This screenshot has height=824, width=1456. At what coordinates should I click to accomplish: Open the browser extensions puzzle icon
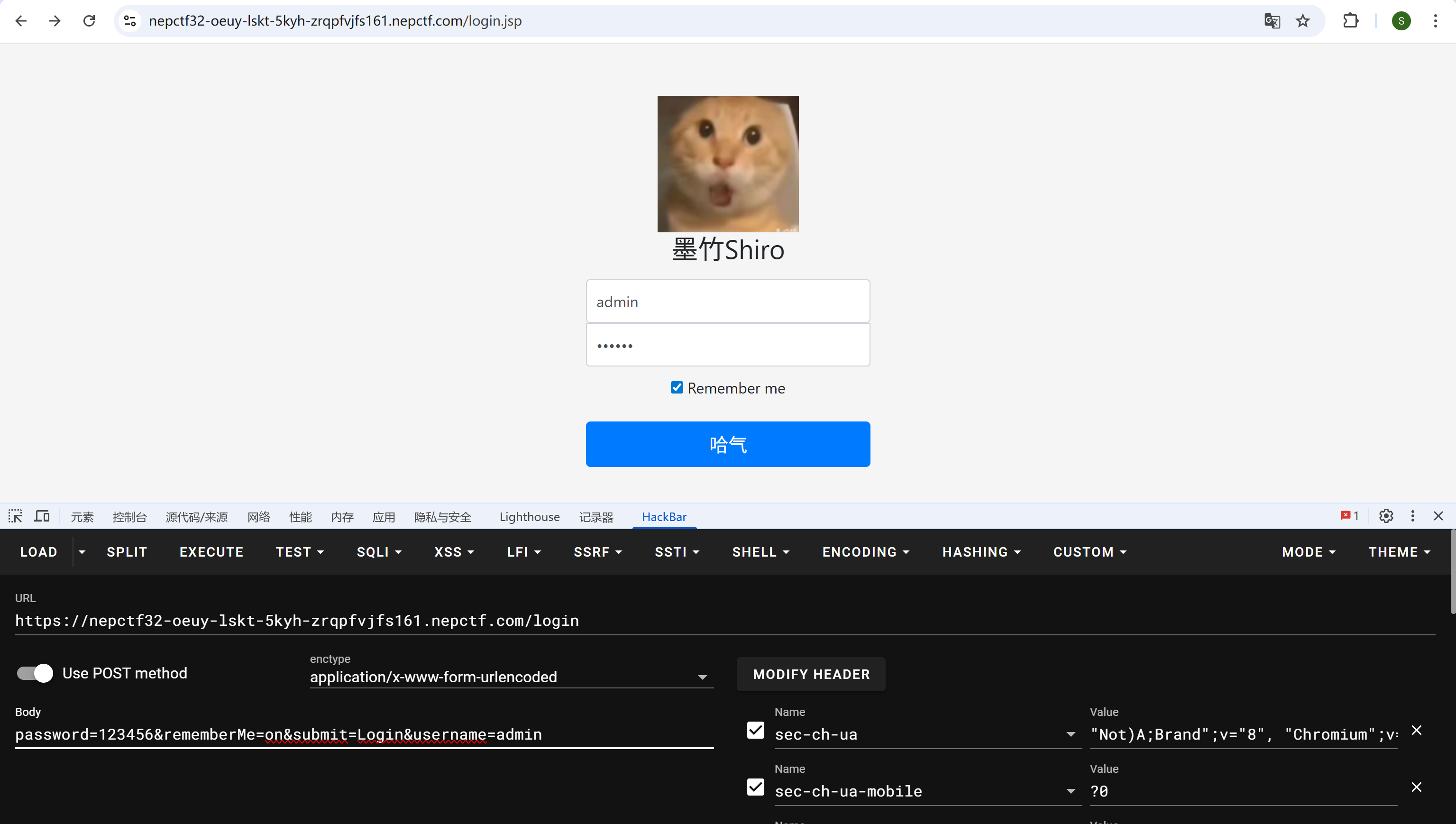(x=1351, y=21)
